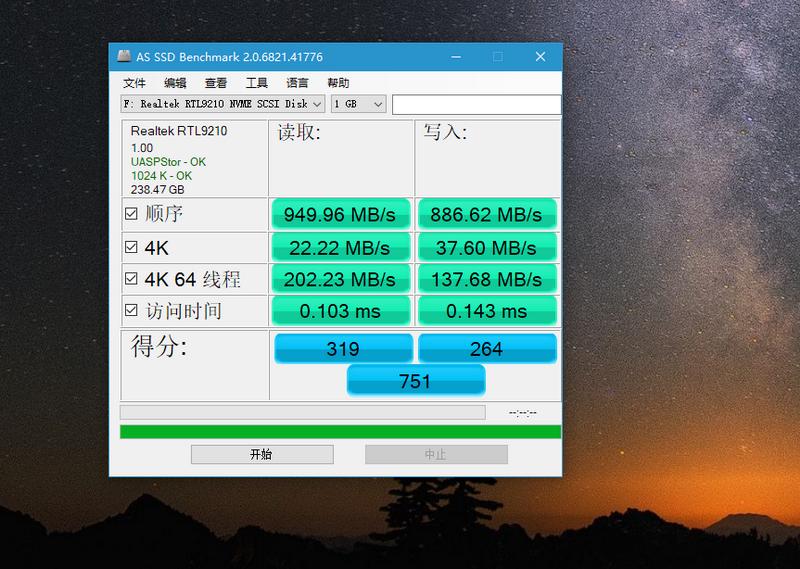Viewport: 800px width, 569px height.
Task: Click the 得分 score label
Action: 159,347
